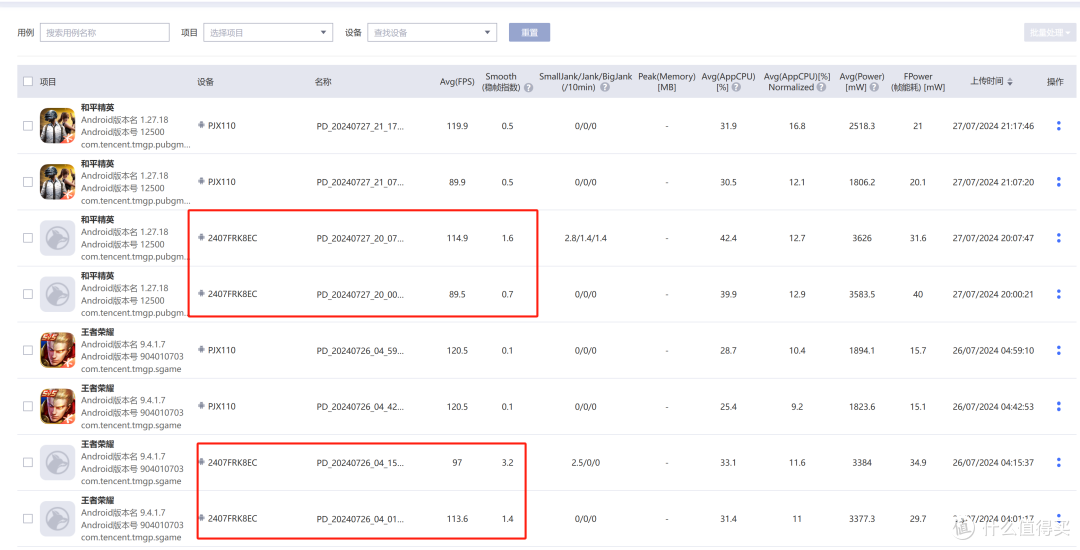Open actions menu for row PD_20240727_21_17

pos(1058,126)
